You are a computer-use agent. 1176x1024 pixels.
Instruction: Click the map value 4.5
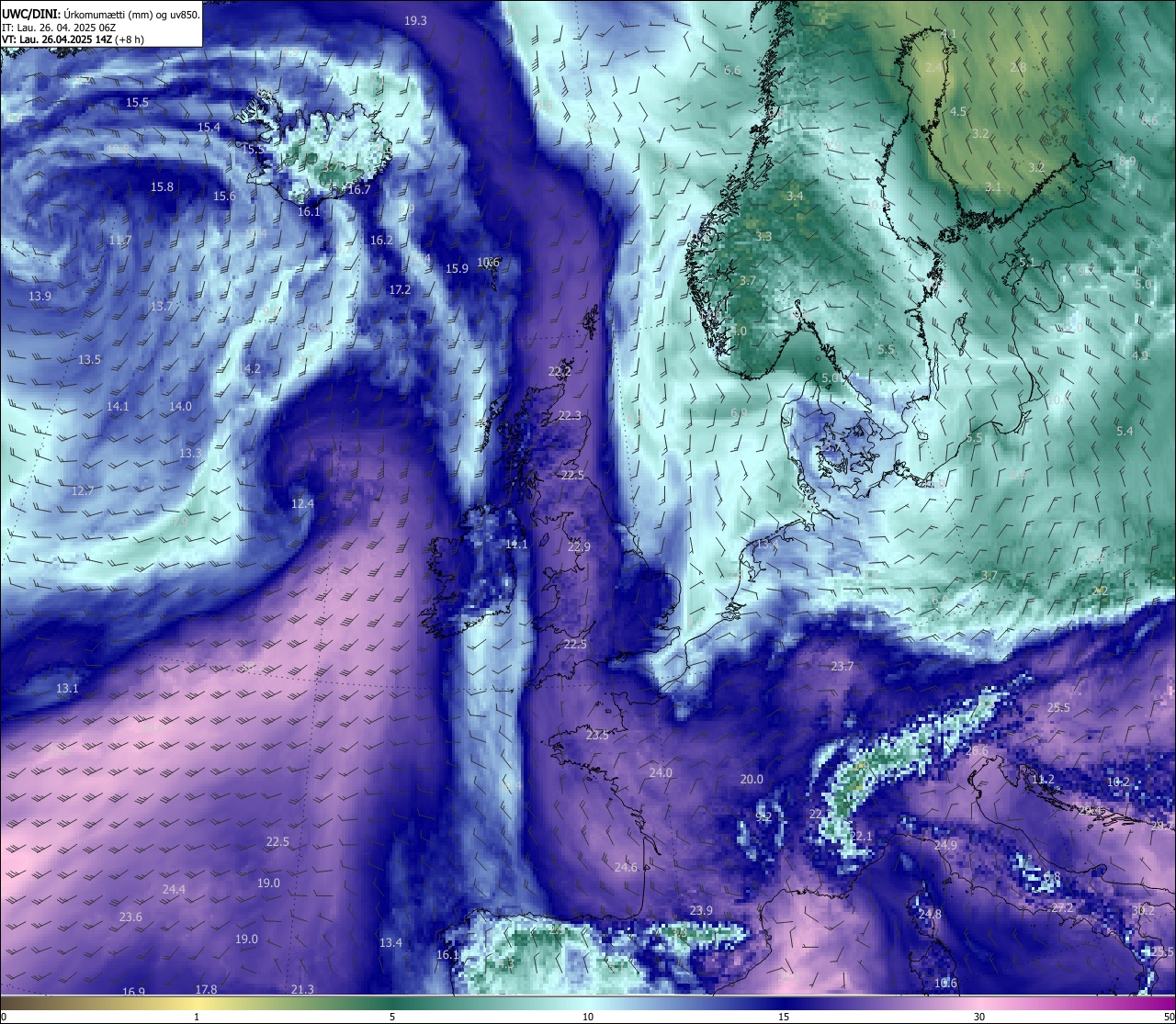click(957, 111)
